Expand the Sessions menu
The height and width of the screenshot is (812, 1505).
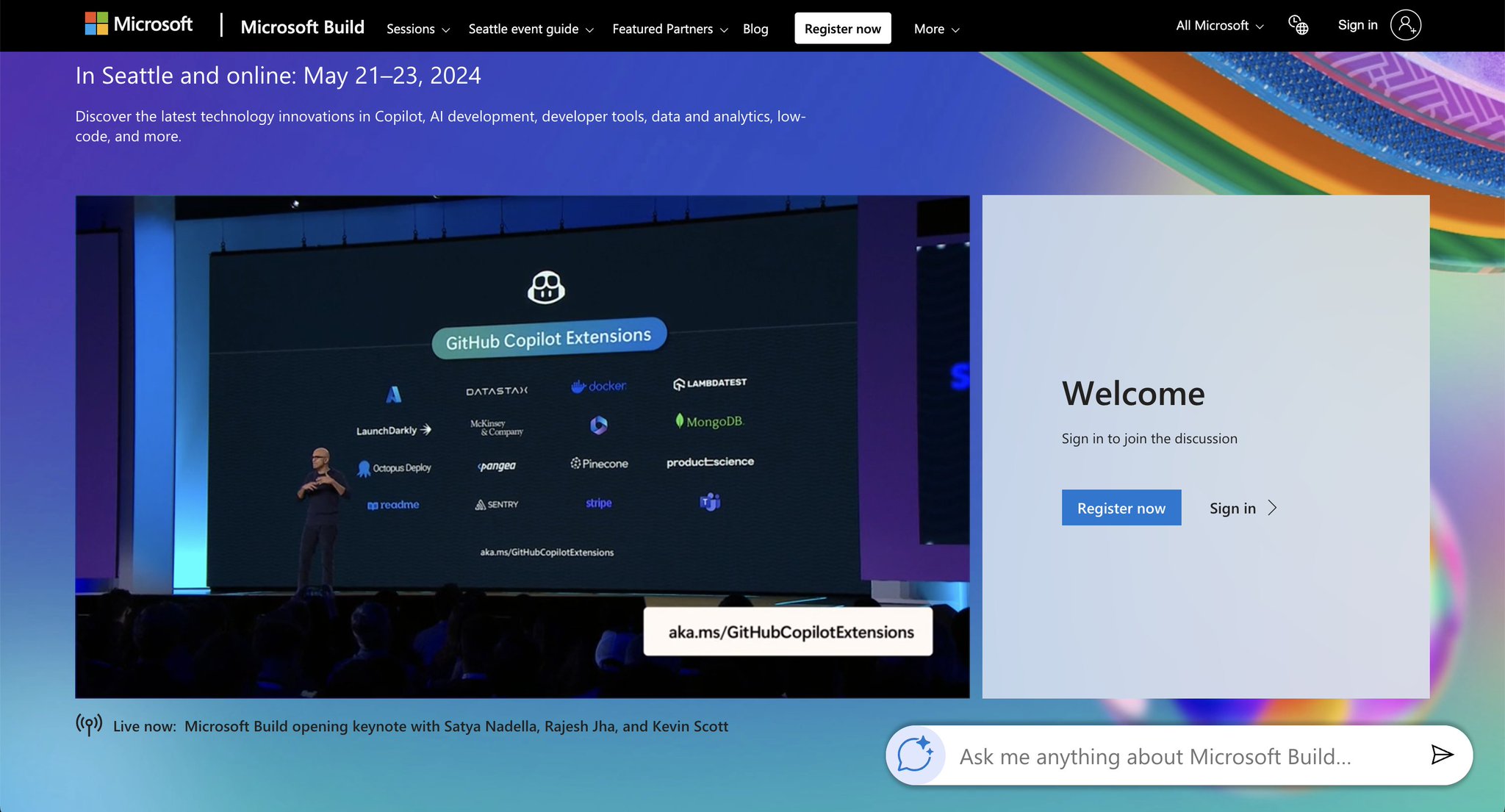click(417, 29)
